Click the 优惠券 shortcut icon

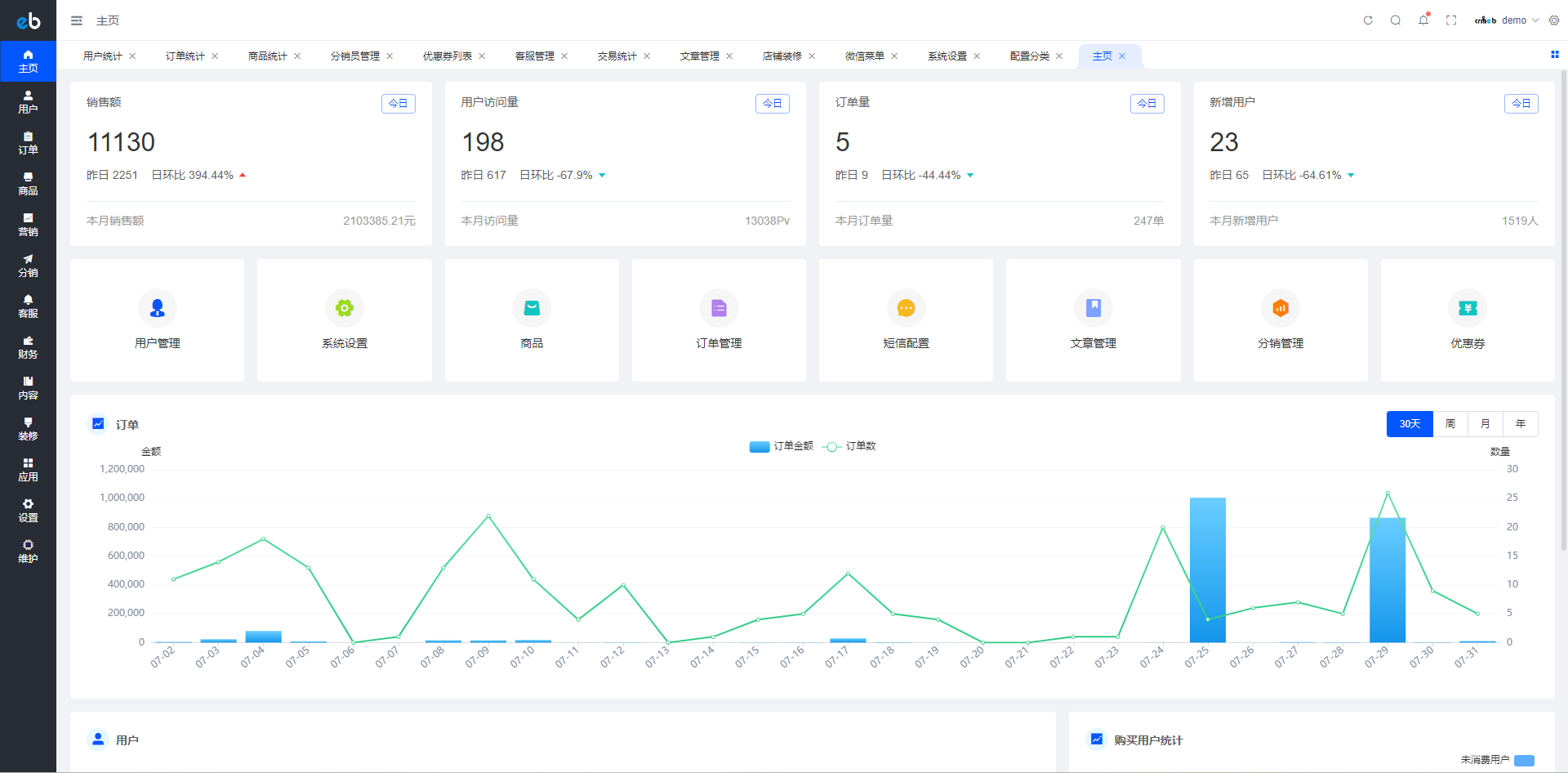click(1468, 308)
